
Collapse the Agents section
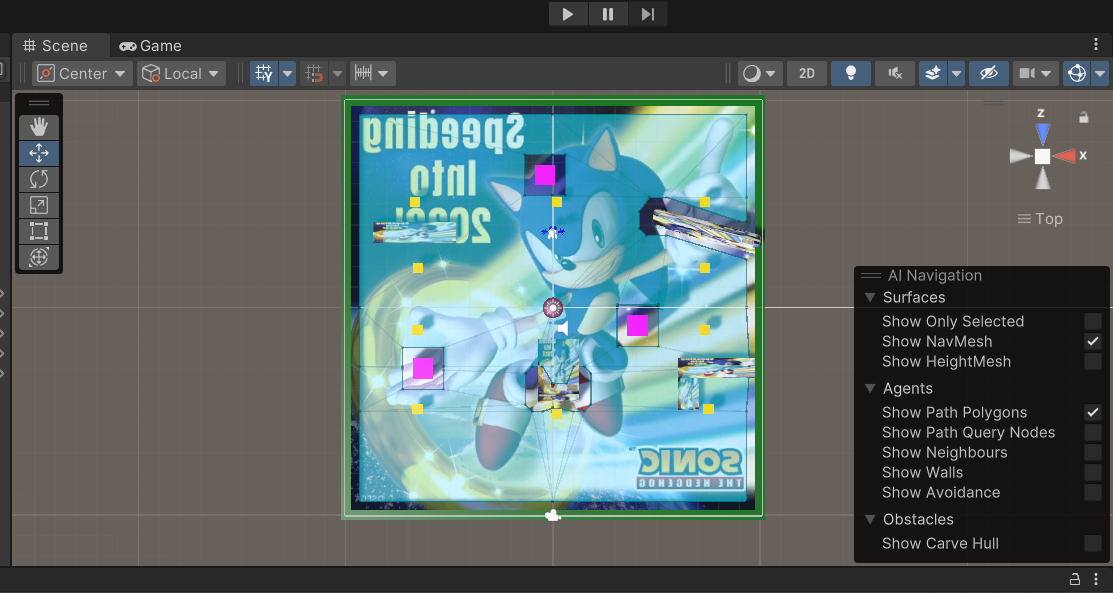coord(870,388)
